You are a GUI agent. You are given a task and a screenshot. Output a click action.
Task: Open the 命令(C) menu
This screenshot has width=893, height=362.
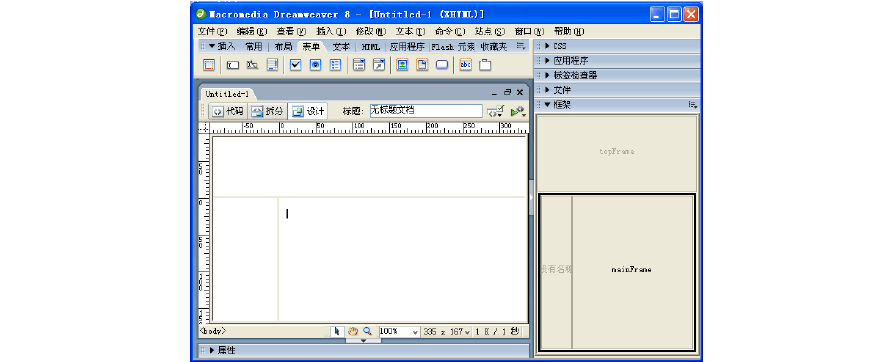(450, 32)
